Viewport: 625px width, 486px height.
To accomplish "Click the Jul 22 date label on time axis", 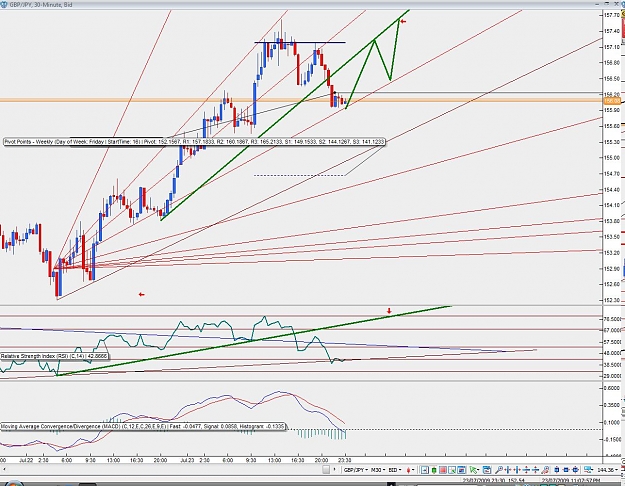I will coord(26,460).
